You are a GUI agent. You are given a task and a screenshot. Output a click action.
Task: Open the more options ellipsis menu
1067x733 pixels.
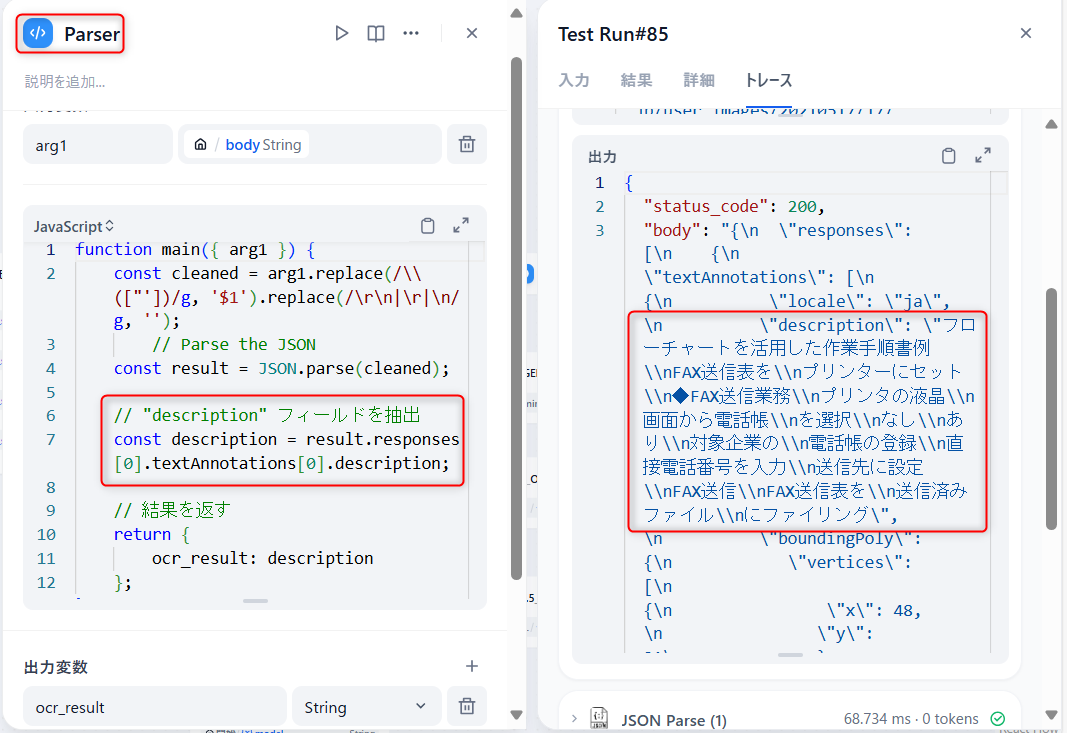pyautogui.click(x=411, y=33)
